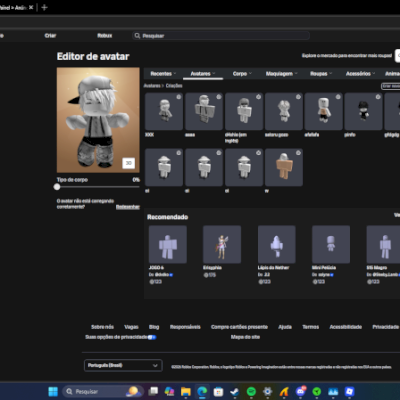The height and width of the screenshot is (400, 400).
Task: Expand the Recentes category dropdown
Action: 163,74
